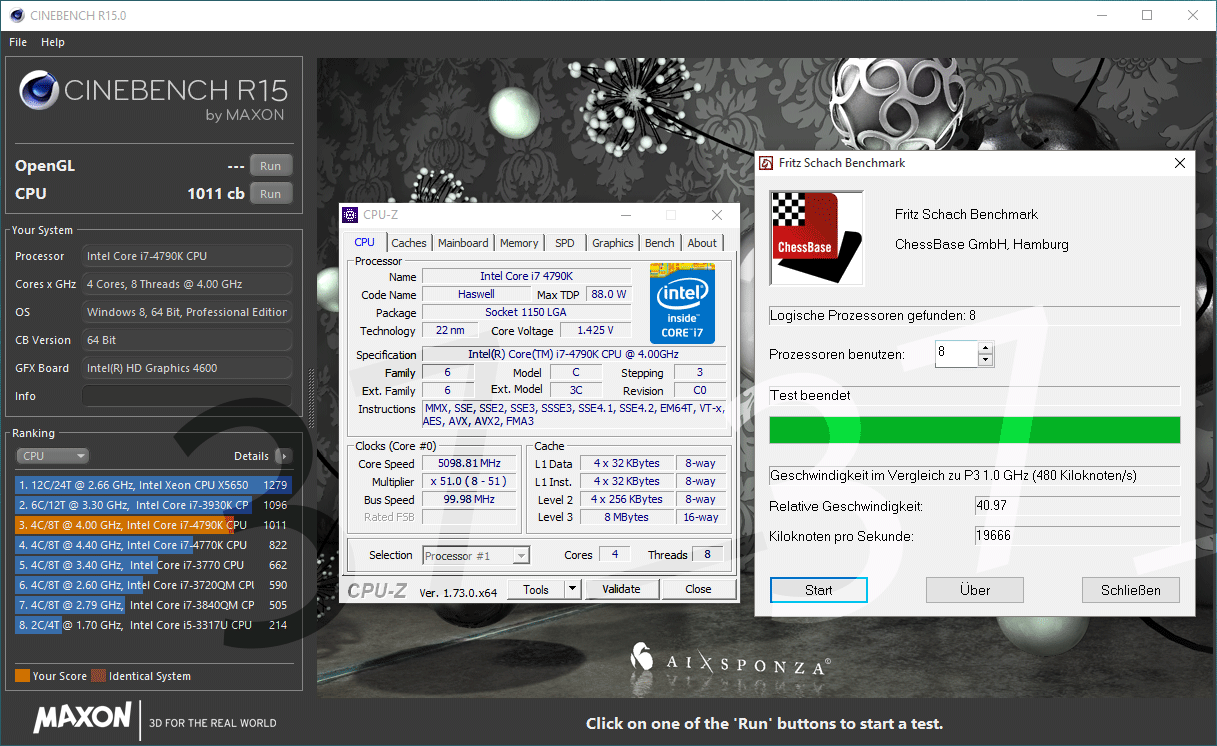This screenshot has height=746, width=1217.
Task: Close the CPU-Z window via X
Action: click(x=717, y=215)
